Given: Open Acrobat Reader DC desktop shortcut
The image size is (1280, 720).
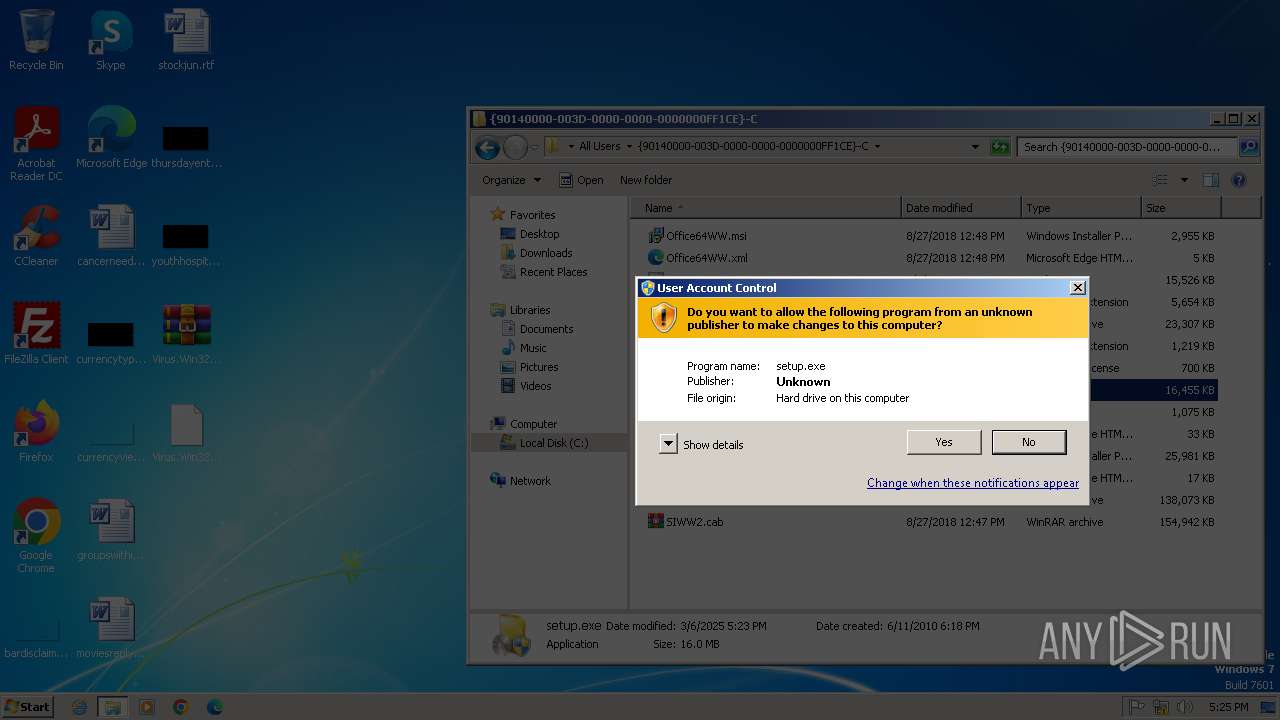Looking at the screenshot, I should 36,144.
